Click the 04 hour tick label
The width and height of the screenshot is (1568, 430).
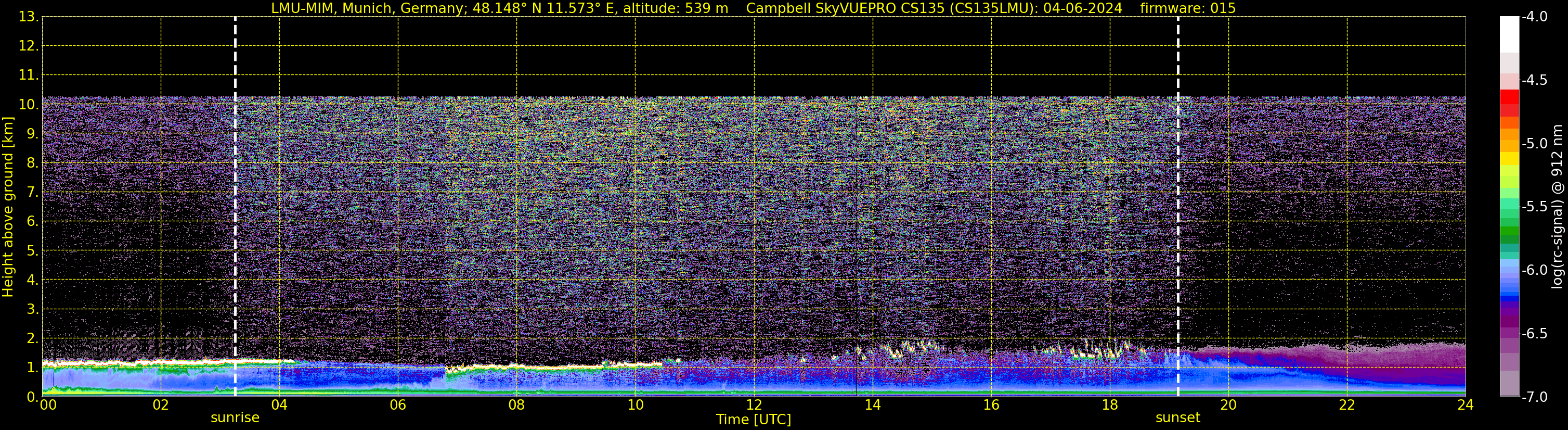coord(279,406)
